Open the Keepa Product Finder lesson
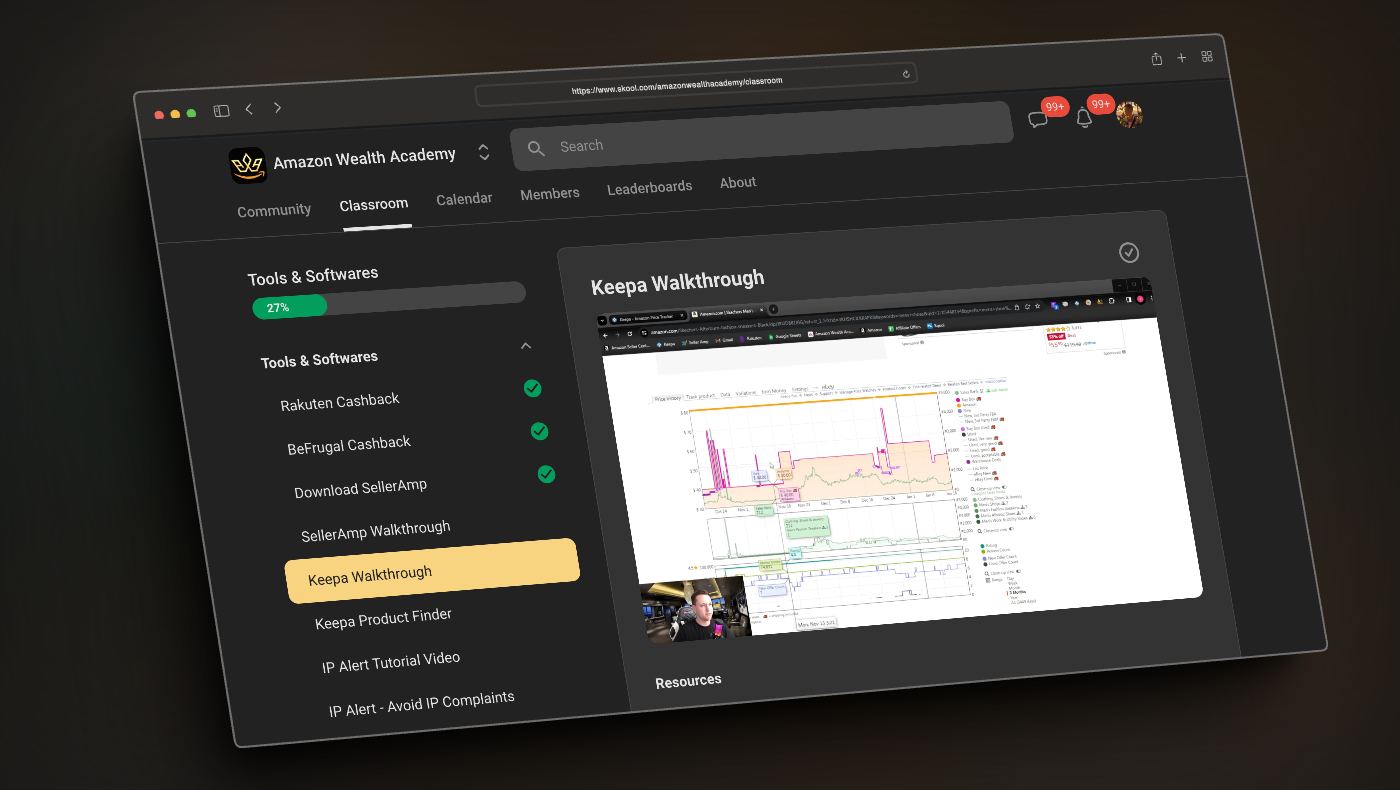Viewport: 1400px width, 790px height. point(383,619)
